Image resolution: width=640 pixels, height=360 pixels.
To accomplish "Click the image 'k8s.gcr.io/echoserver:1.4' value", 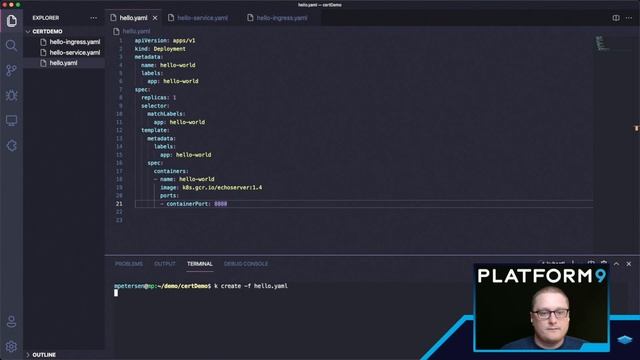I will tap(222, 187).
